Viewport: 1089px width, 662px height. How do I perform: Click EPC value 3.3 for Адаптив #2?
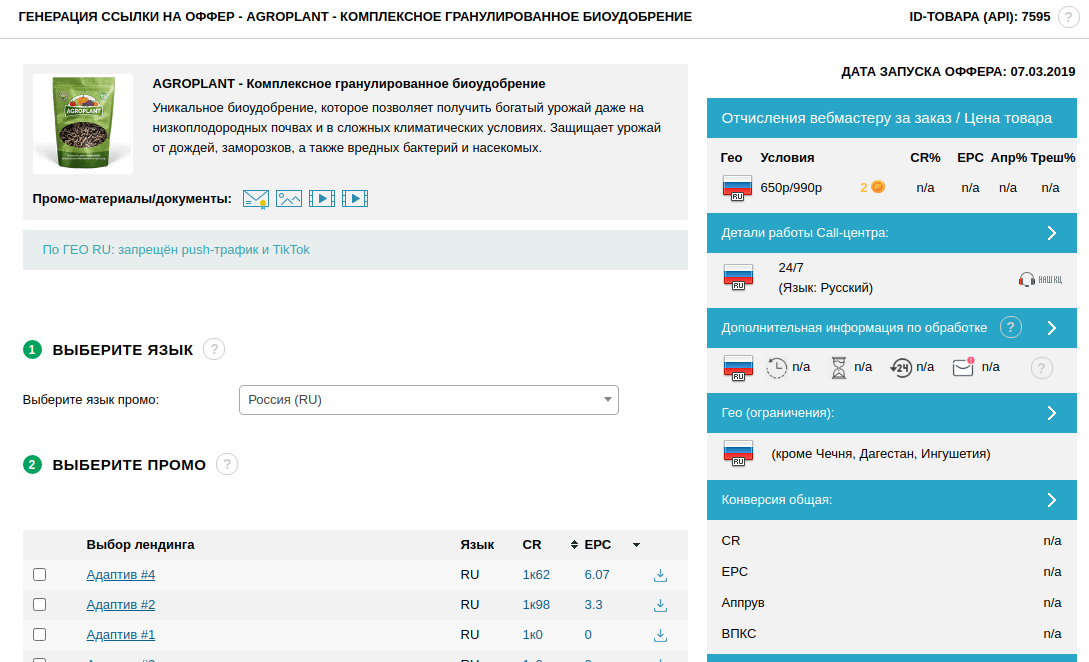click(593, 604)
